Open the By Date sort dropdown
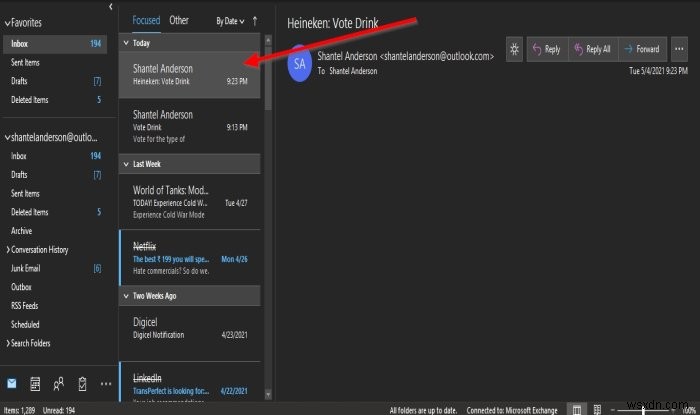This screenshot has height=415, width=700. tap(230, 21)
